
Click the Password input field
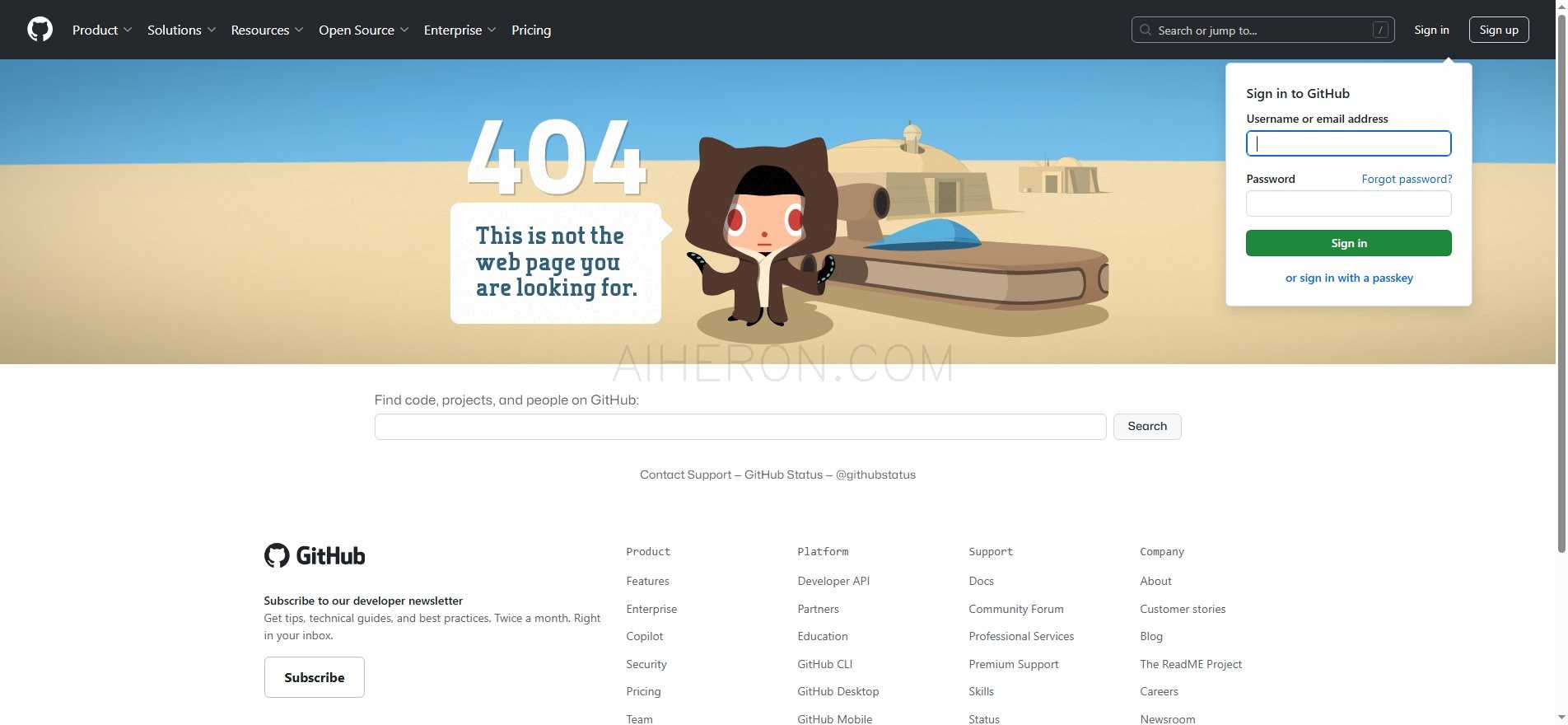[1348, 203]
